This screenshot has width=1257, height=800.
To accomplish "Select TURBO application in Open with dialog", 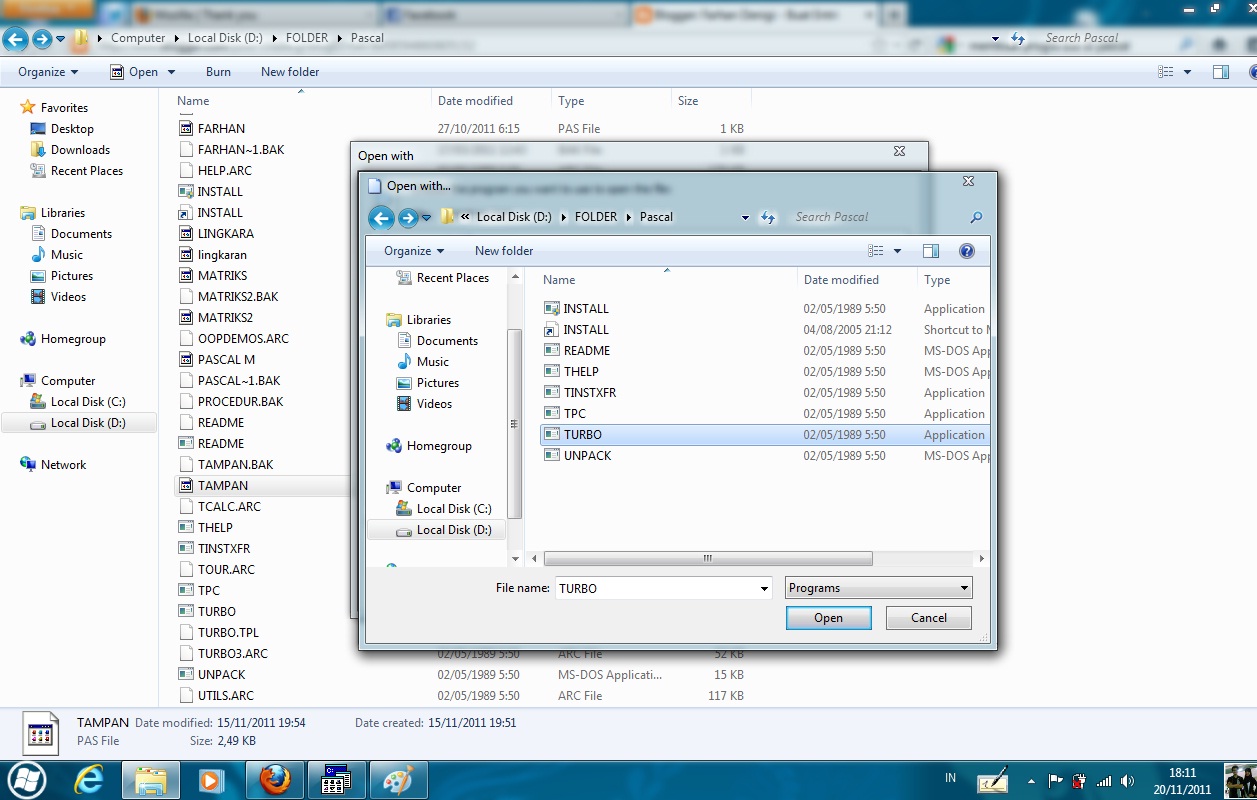I will click(765, 435).
